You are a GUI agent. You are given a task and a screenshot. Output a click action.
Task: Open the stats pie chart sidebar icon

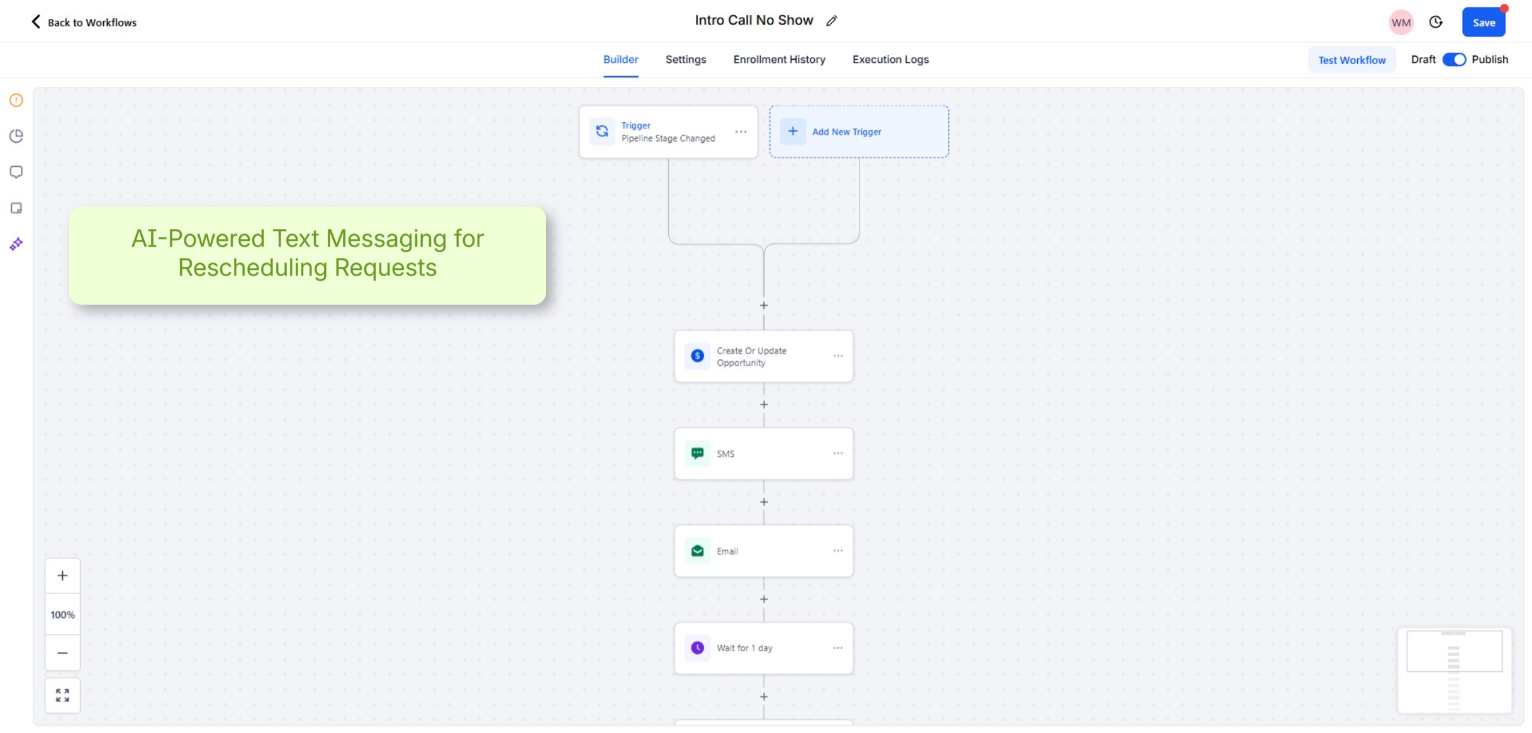(16, 136)
